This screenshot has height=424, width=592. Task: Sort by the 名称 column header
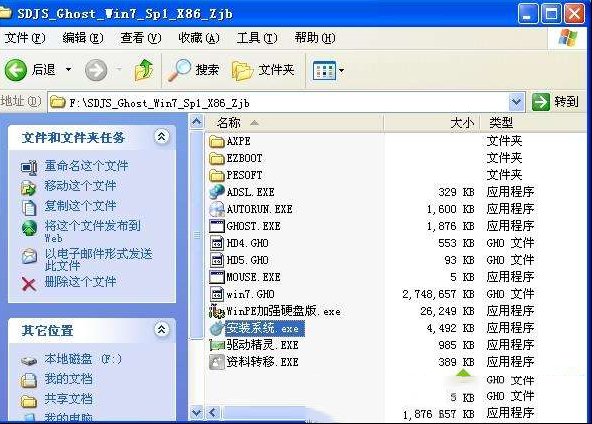tap(294, 123)
